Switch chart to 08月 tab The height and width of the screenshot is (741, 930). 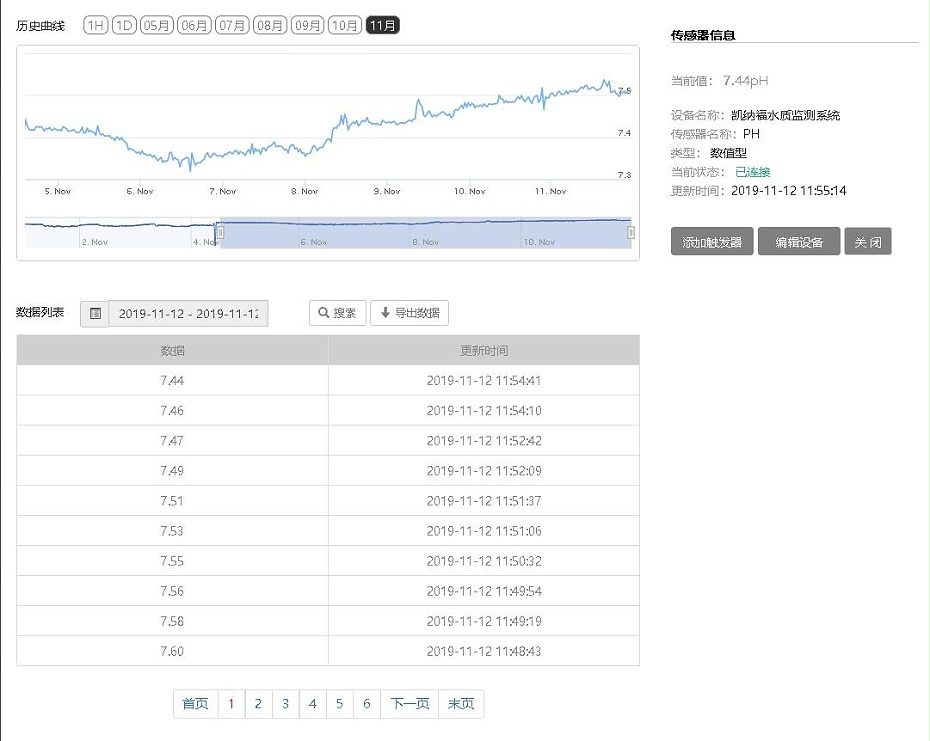click(x=270, y=26)
